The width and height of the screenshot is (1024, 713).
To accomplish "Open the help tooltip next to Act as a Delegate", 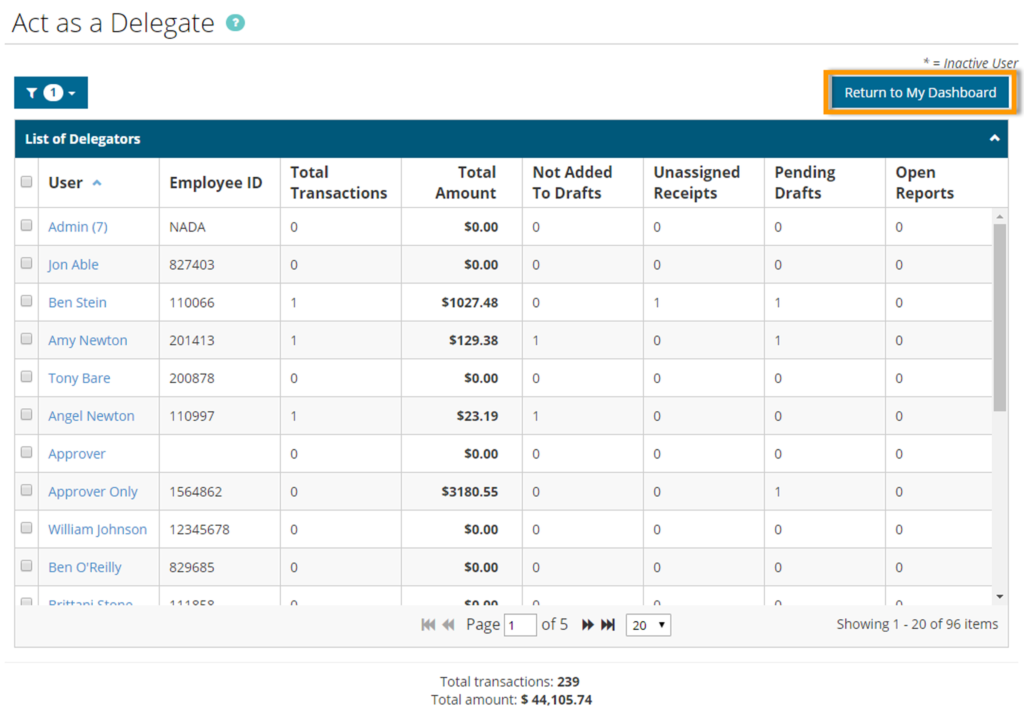I will 234,22.
